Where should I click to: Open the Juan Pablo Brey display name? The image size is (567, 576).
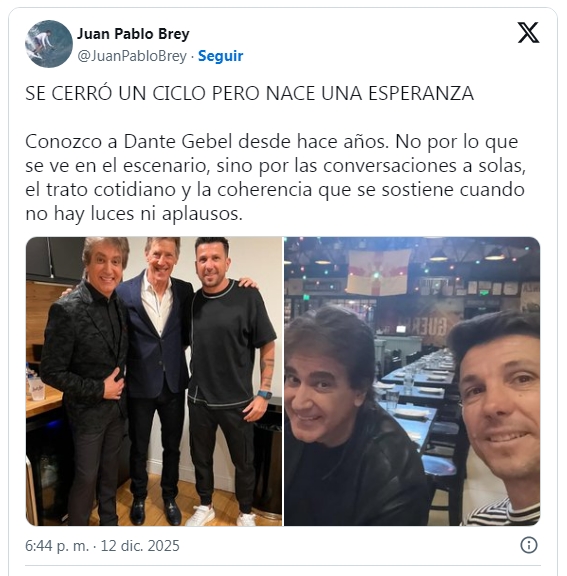133,34
